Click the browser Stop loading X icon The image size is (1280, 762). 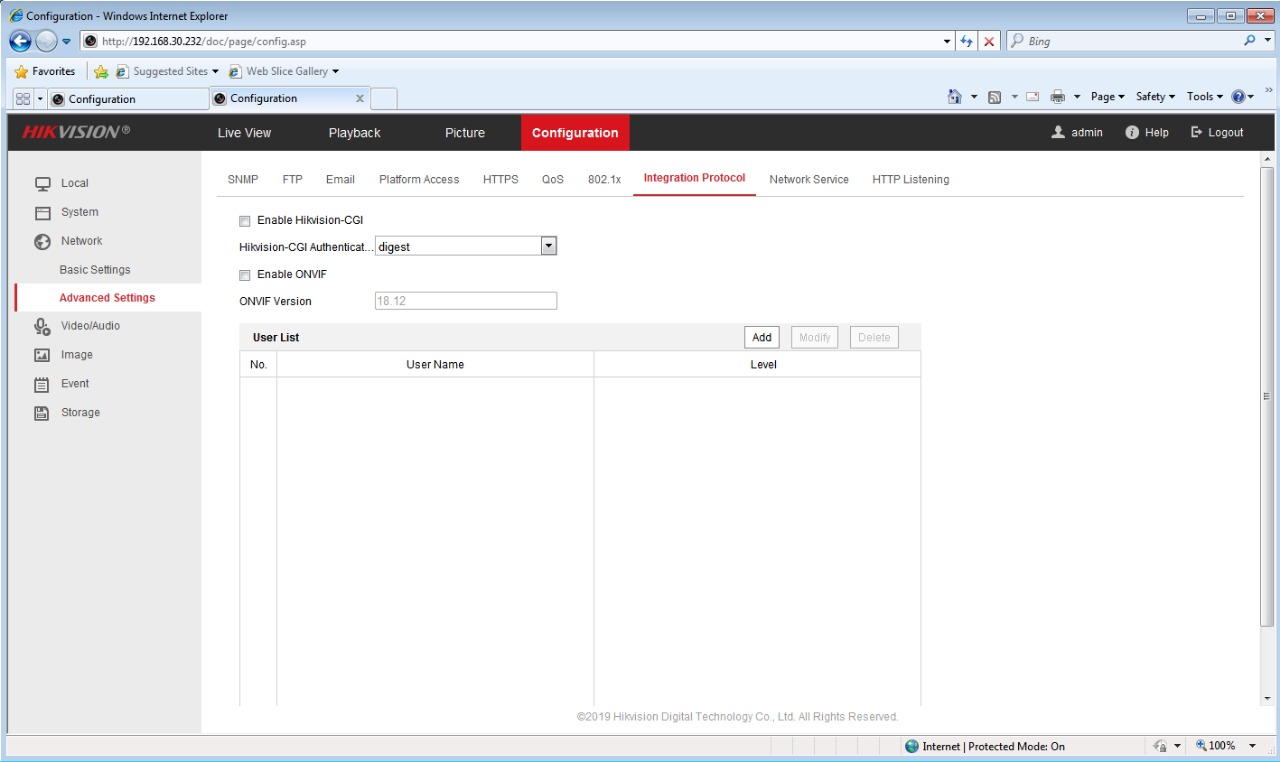pyautogui.click(x=989, y=42)
